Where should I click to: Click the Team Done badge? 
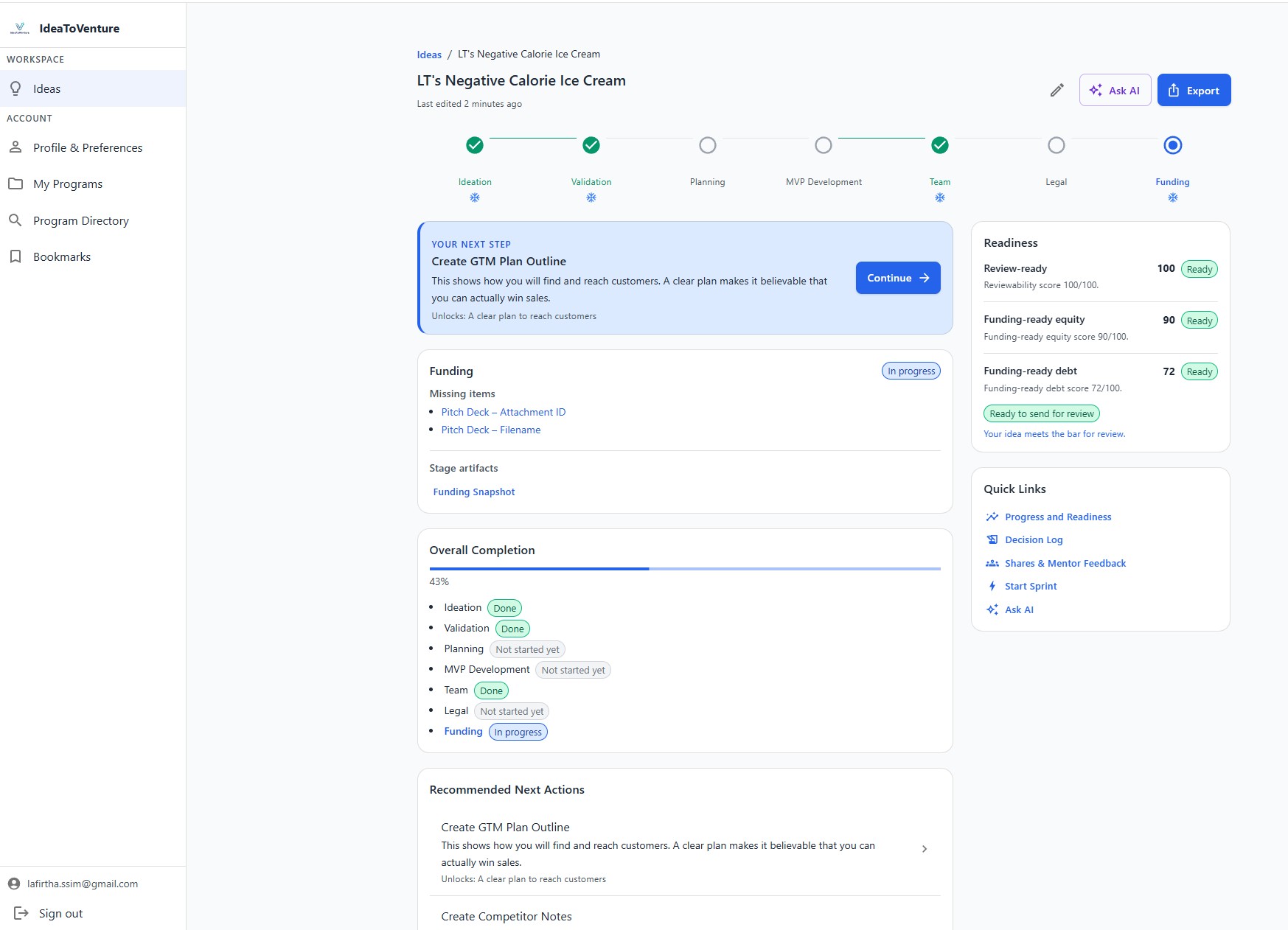pos(491,690)
